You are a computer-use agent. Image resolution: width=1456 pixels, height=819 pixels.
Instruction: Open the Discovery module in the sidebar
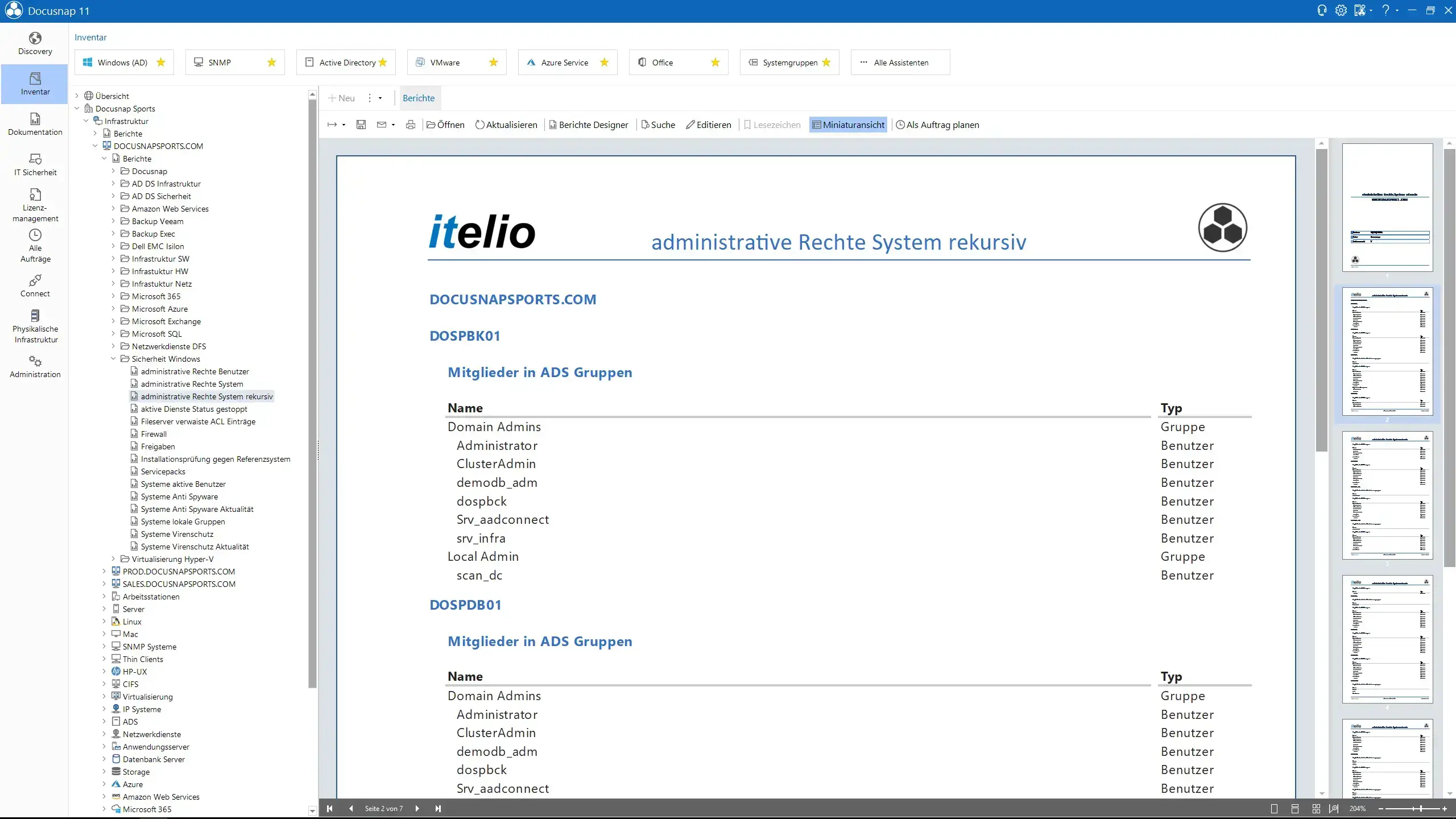35,44
